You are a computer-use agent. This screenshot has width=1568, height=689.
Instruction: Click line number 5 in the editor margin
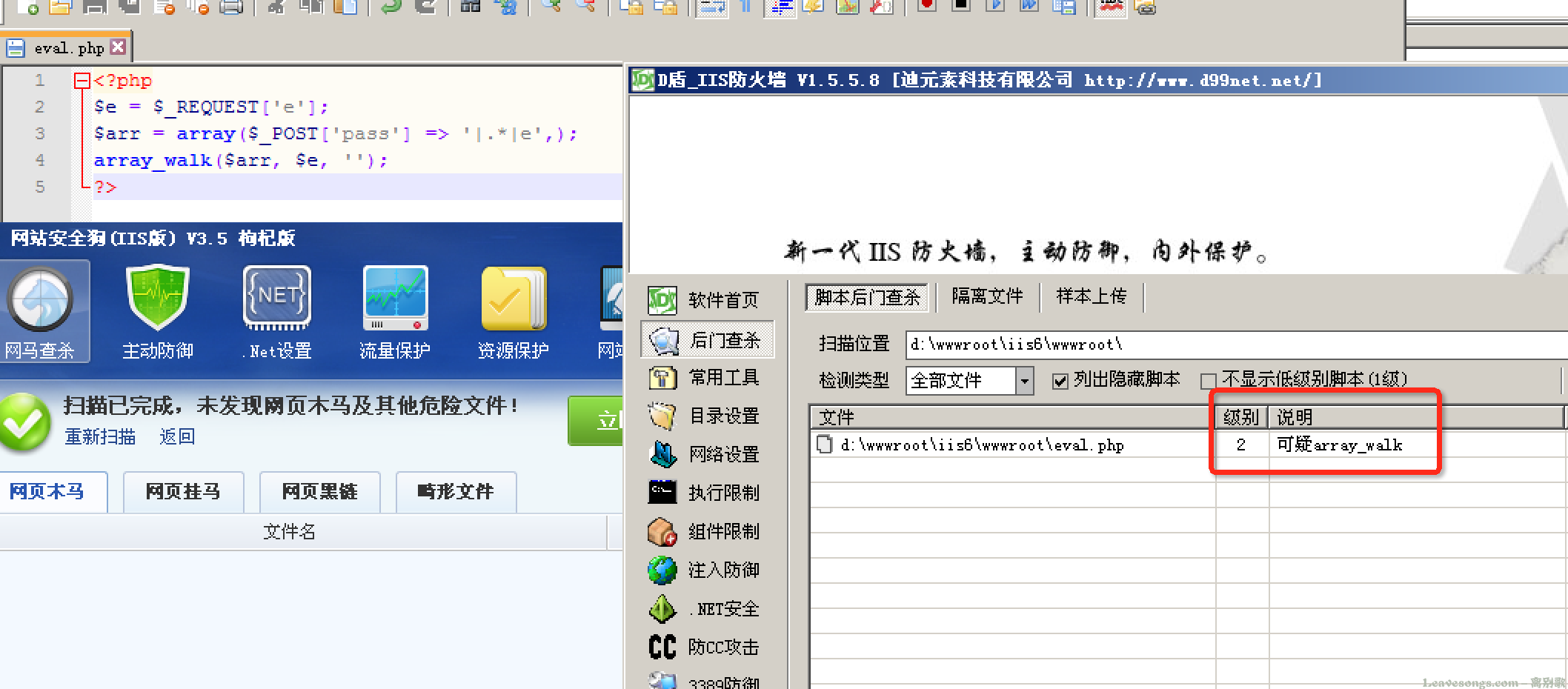[x=39, y=187]
